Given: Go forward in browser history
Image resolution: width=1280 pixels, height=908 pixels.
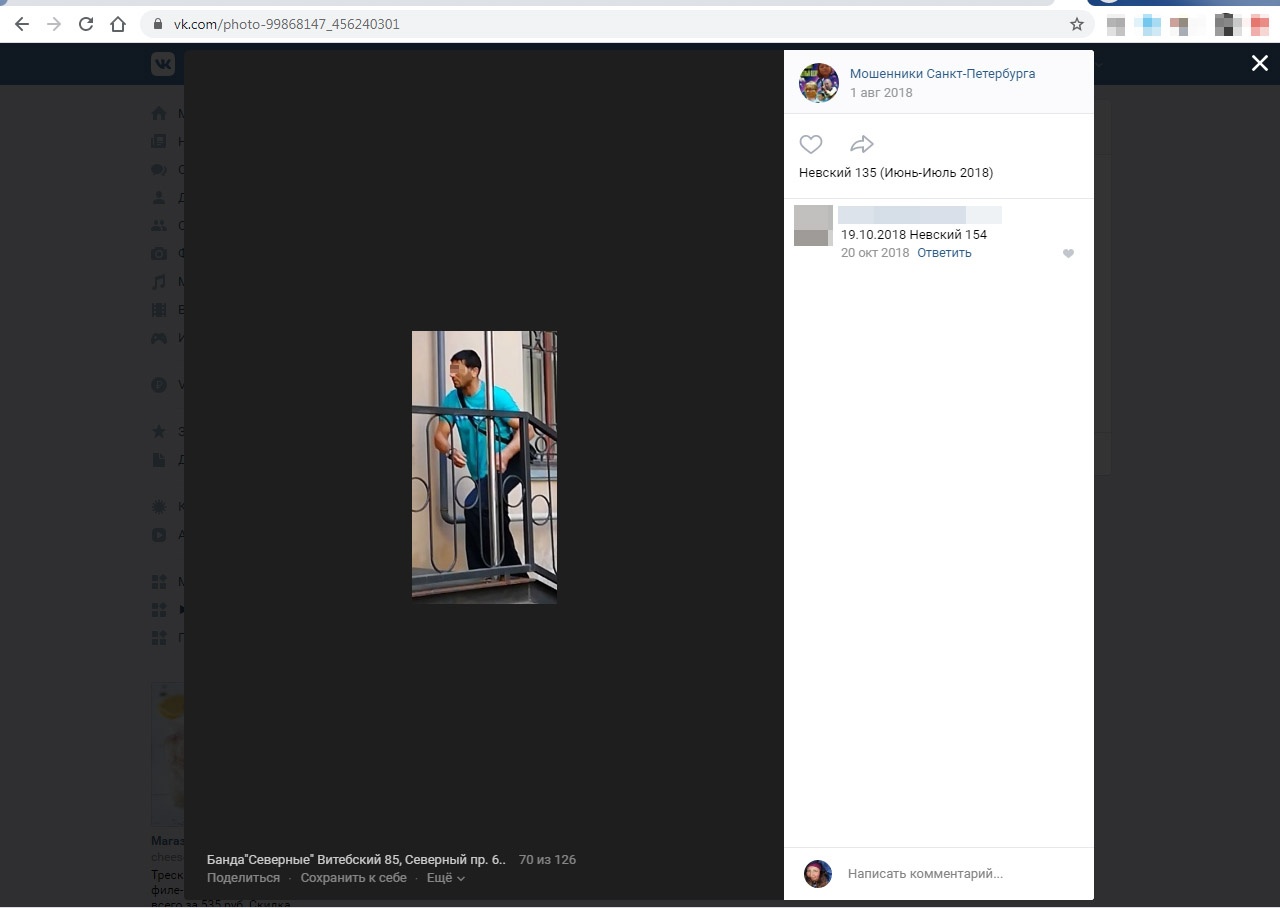Looking at the screenshot, I should pos(54,24).
